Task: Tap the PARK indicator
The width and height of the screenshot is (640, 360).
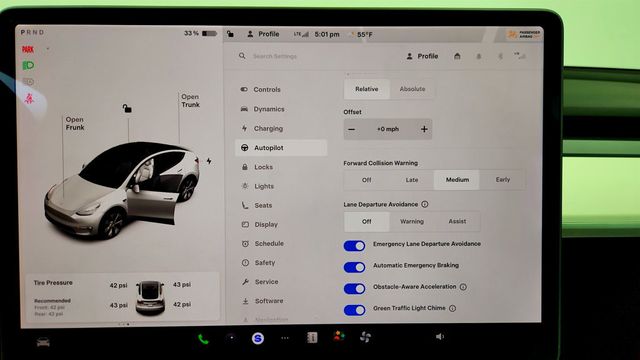Action: [x=28, y=49]
